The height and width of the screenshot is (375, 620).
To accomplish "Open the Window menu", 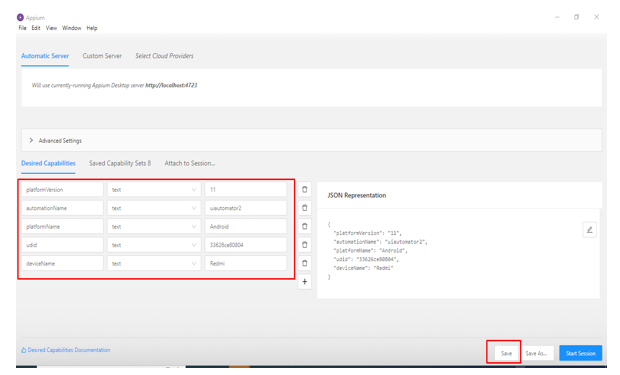I will (x=72, y=28).
